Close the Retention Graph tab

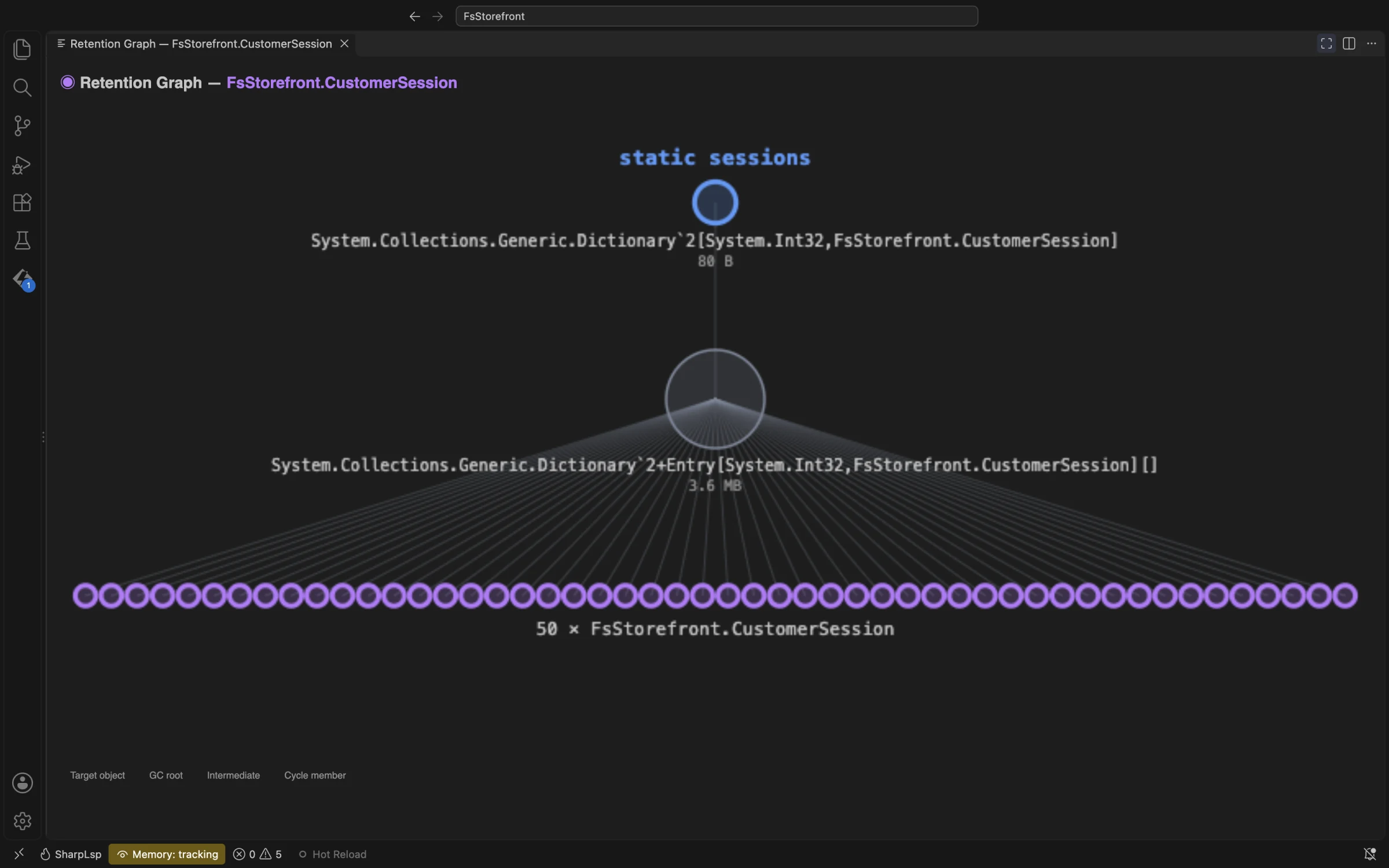pyautogui.click(x=344, y=44)
